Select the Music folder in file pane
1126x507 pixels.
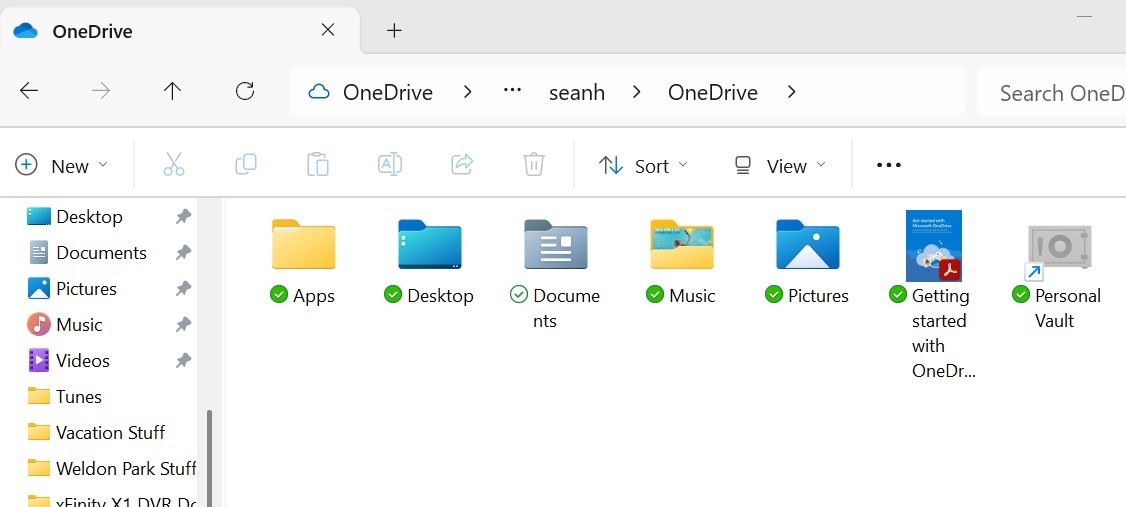pos(682,244)
